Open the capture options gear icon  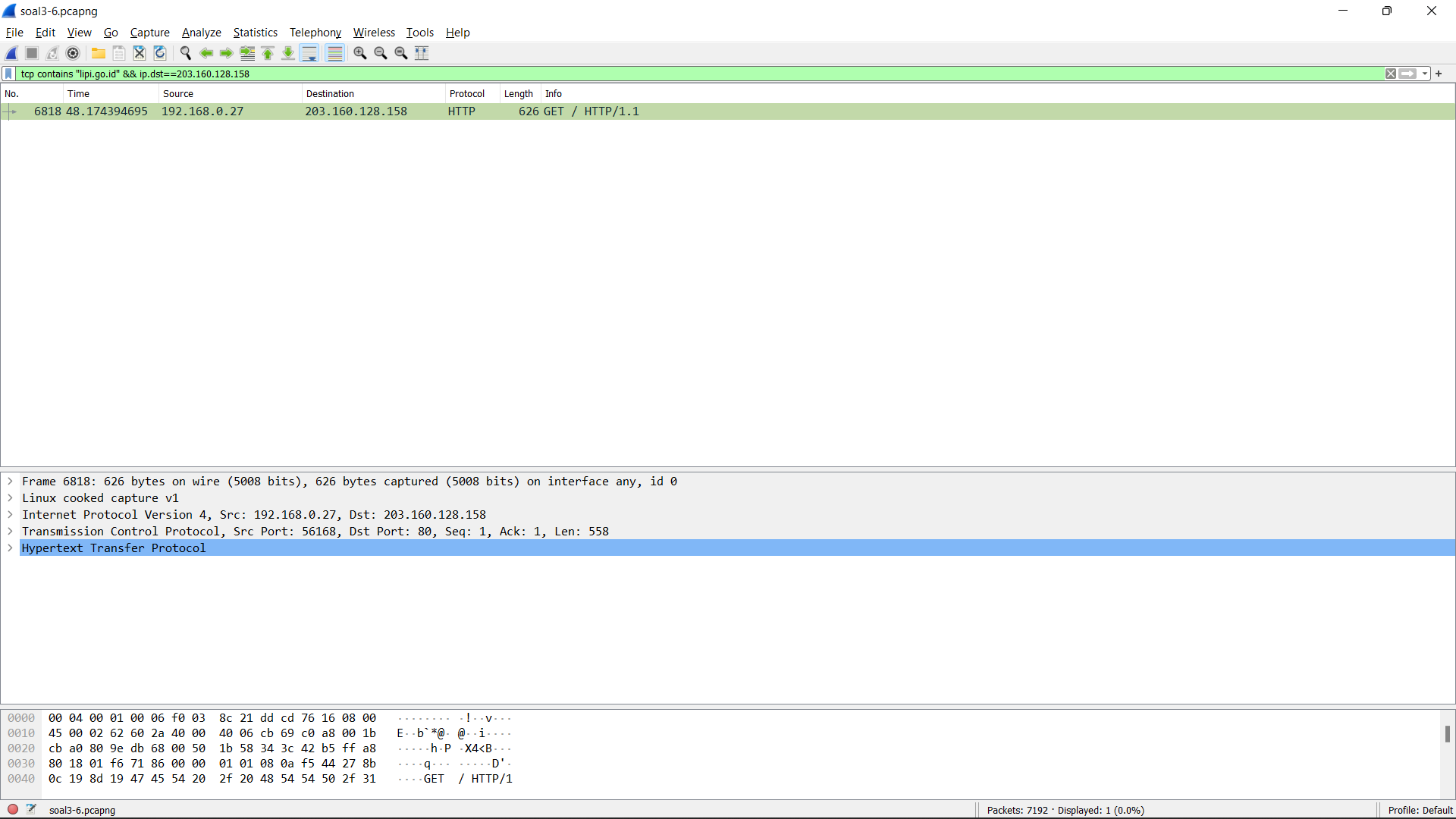73,53
